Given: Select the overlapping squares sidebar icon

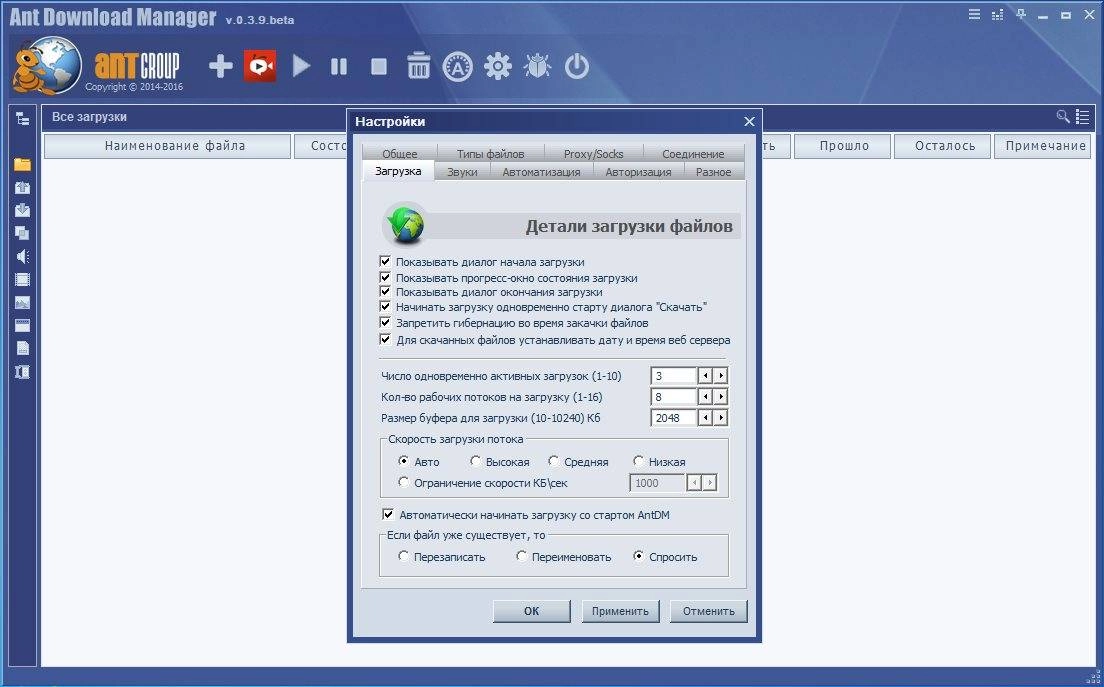Looking at the screenshot, I should [x=23, y=233].
